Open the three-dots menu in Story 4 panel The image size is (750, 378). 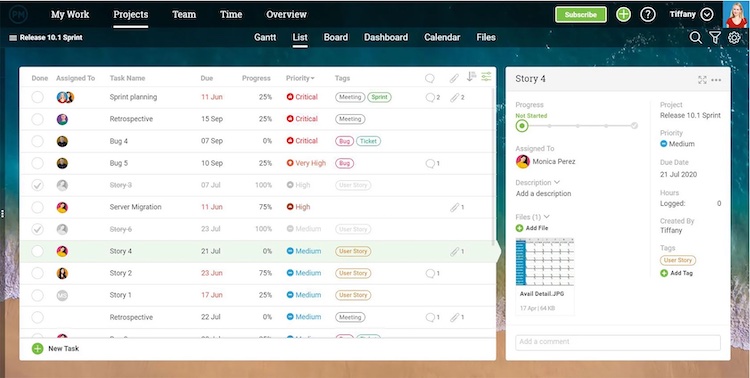point(716,80)
